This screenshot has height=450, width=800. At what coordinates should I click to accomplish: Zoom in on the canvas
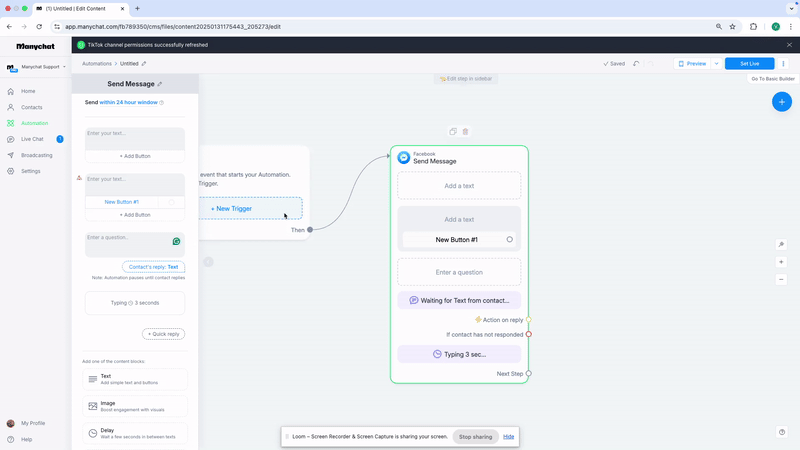[781, 262]
